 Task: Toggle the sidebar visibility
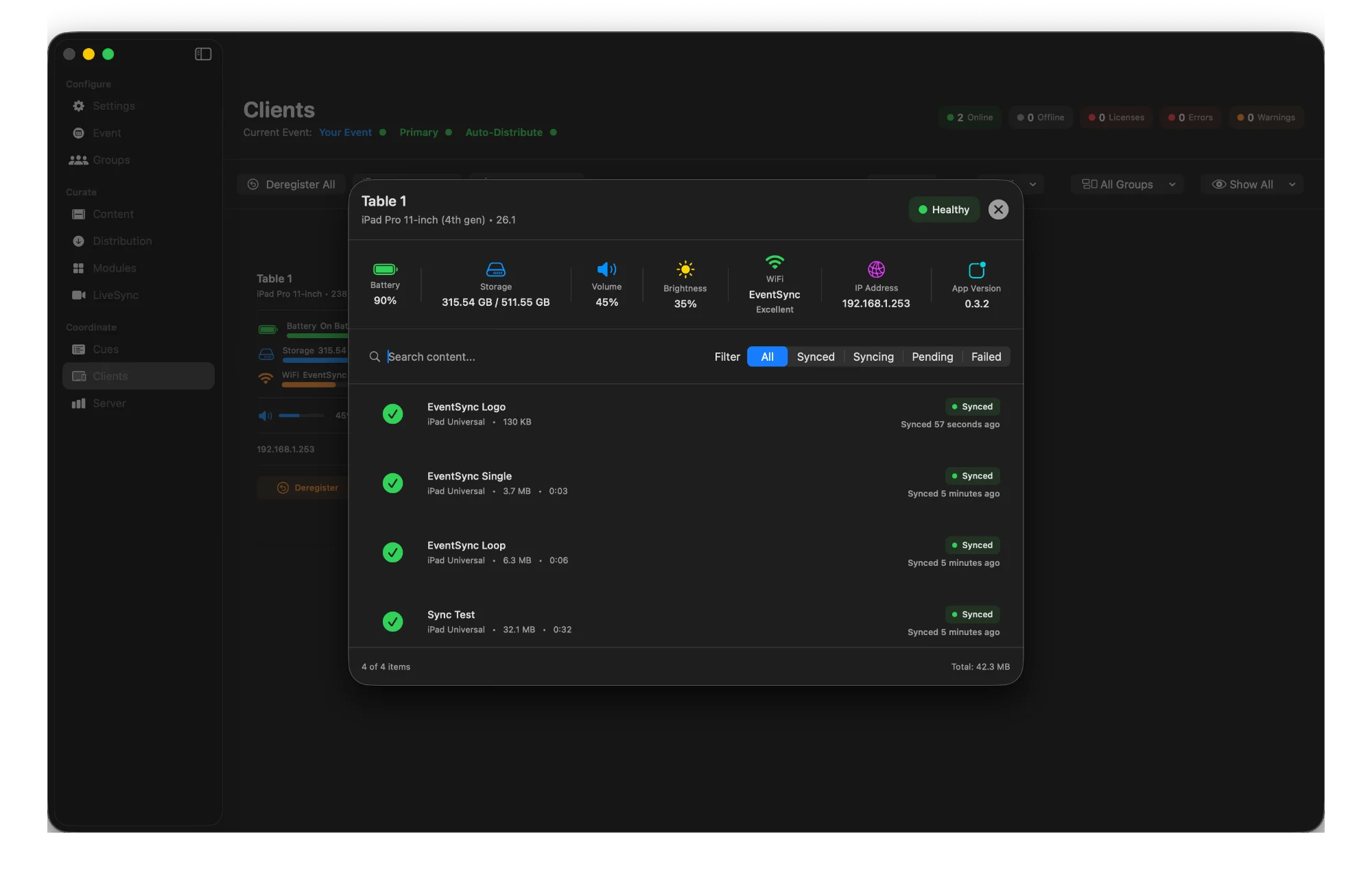pyautogui.click(x=203, y=53)
